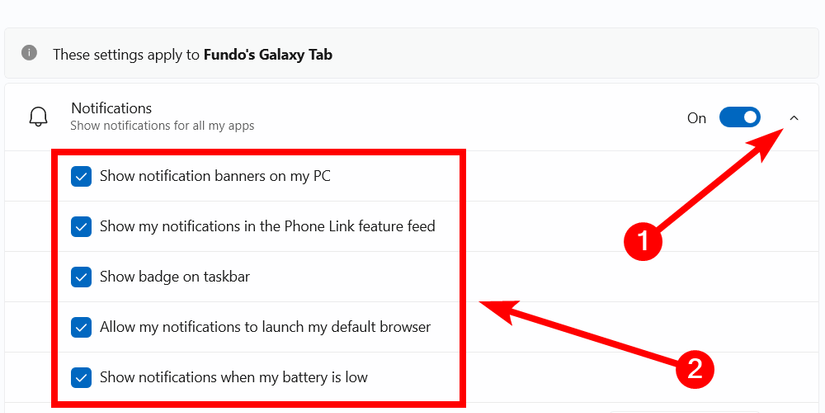Screen dimensions: 825x413
Task: Turn off the Notifications toggle switch
Action: coord(740,118)
